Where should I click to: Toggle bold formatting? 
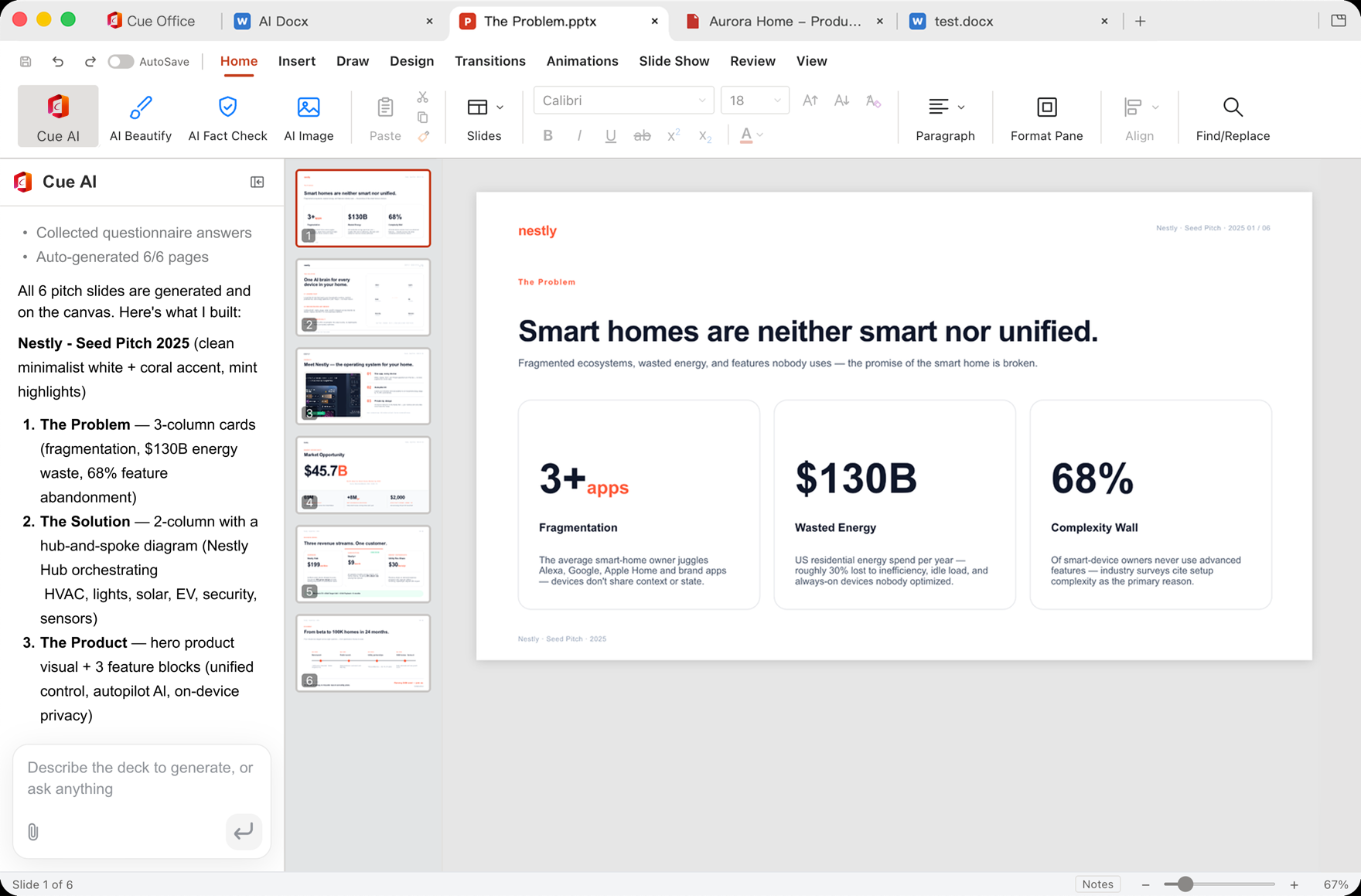pyautogui.click(x=547, y=135)
